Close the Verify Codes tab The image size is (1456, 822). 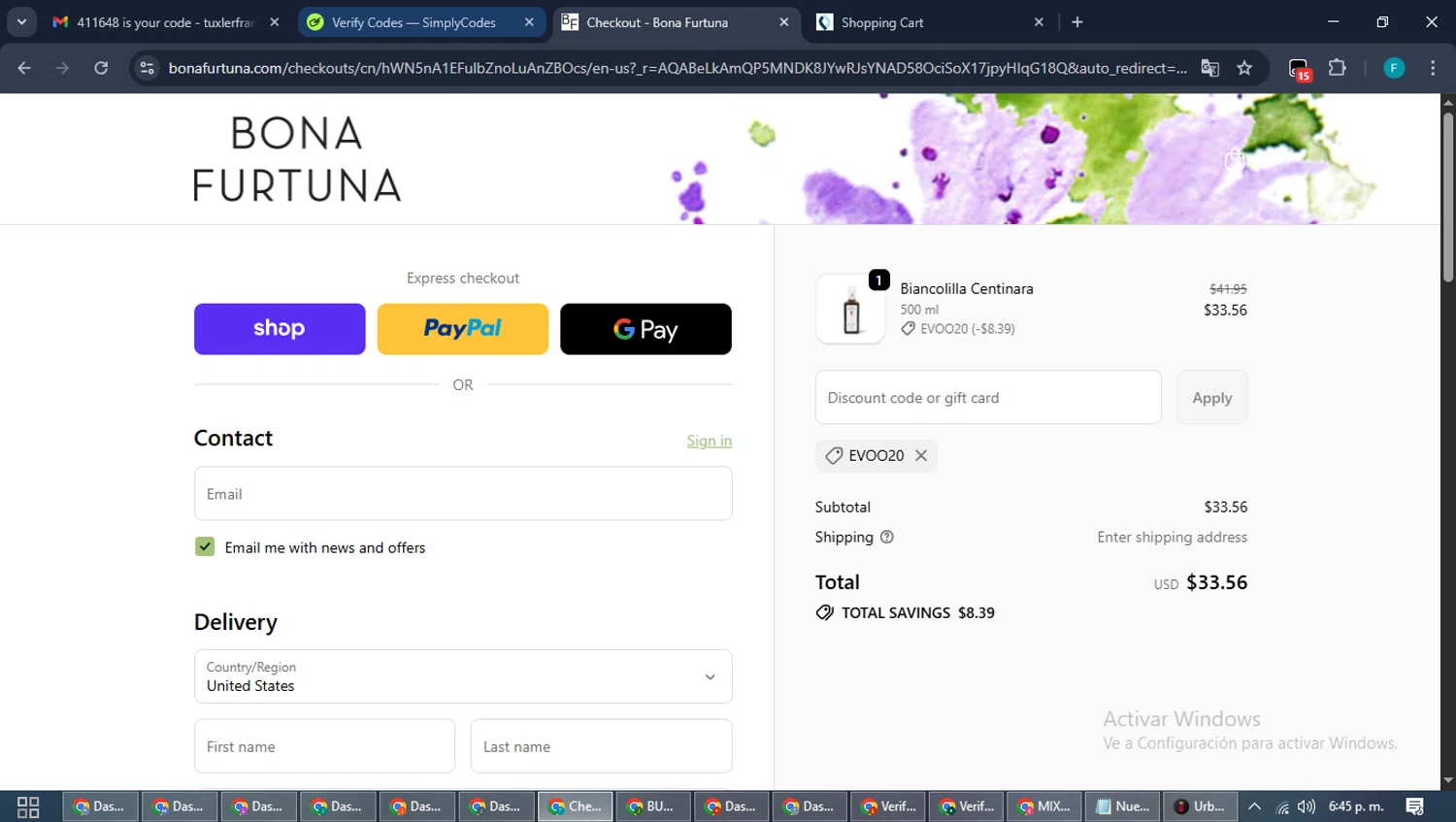(x=529, y=22)
